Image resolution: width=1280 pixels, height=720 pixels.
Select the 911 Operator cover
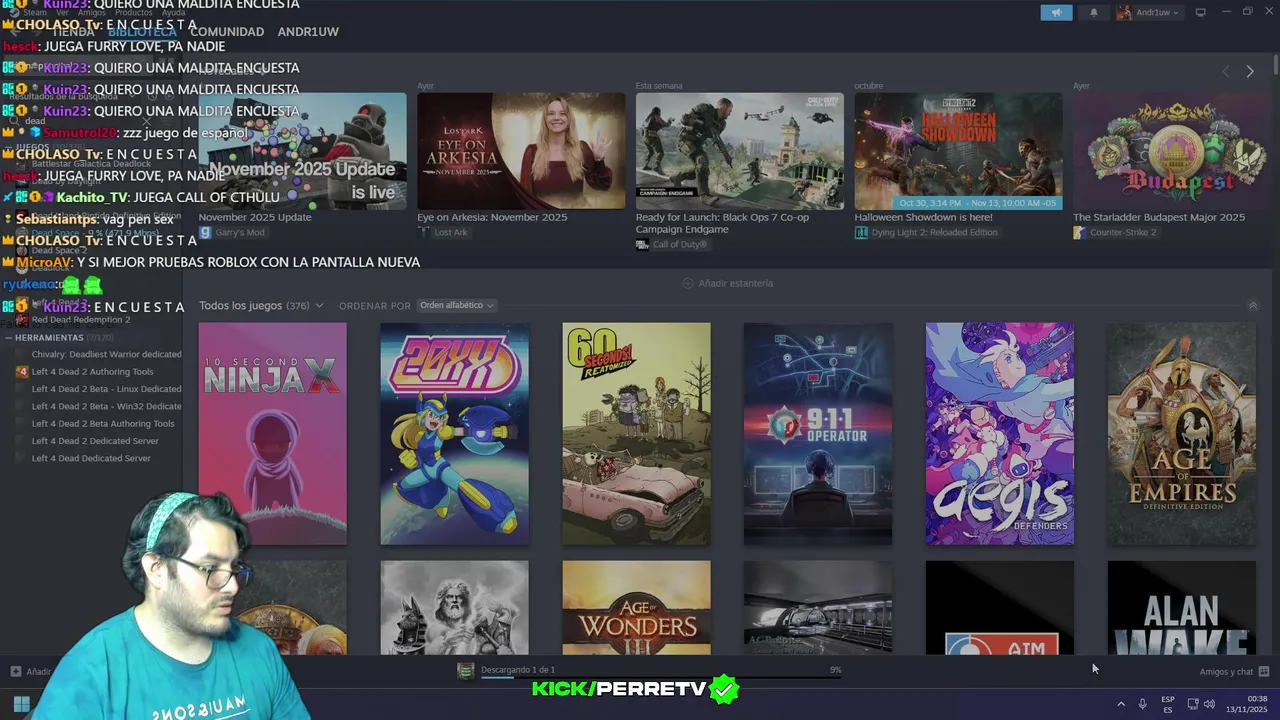coord(818,434)
